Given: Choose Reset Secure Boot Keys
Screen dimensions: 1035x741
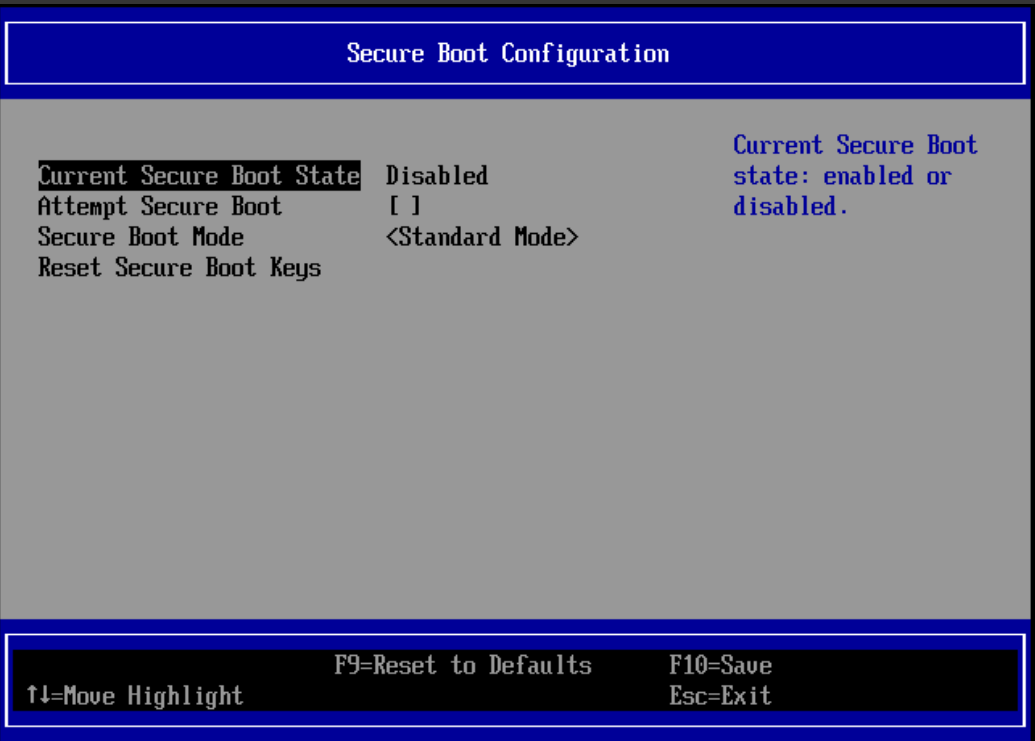Looking at the screenshot, I should point(180,269).
